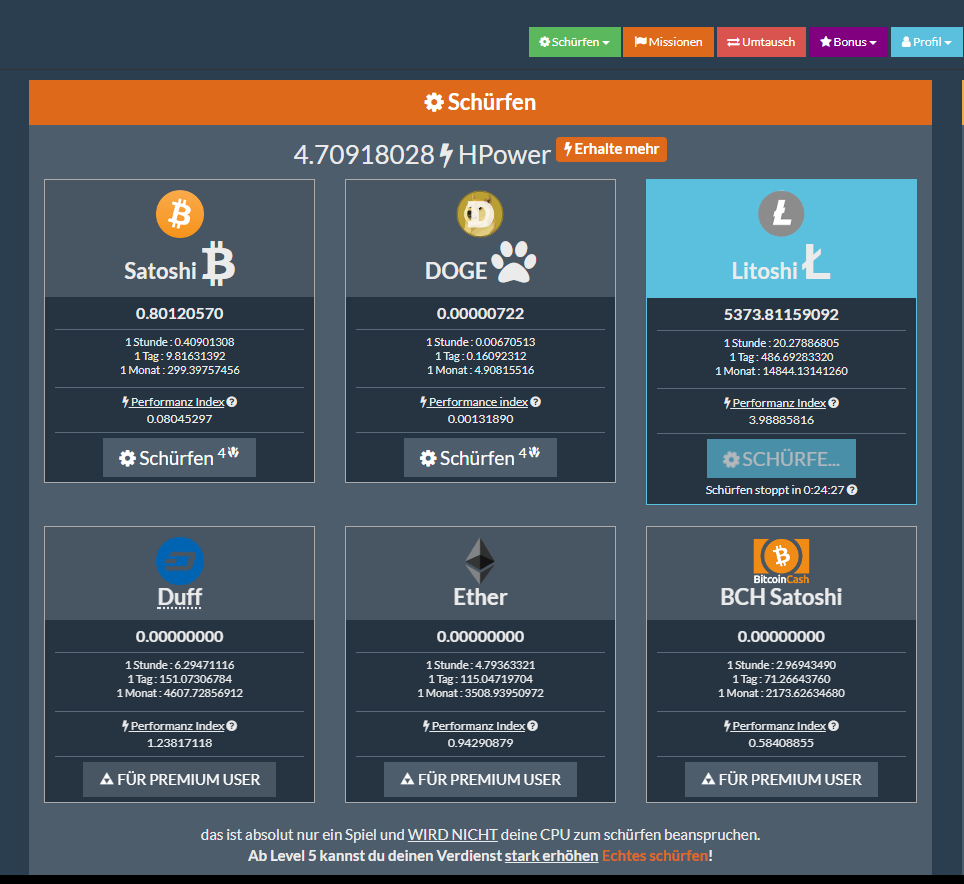
Task: Click the 4.70918028 HPower value
Action: coord(364,155)
